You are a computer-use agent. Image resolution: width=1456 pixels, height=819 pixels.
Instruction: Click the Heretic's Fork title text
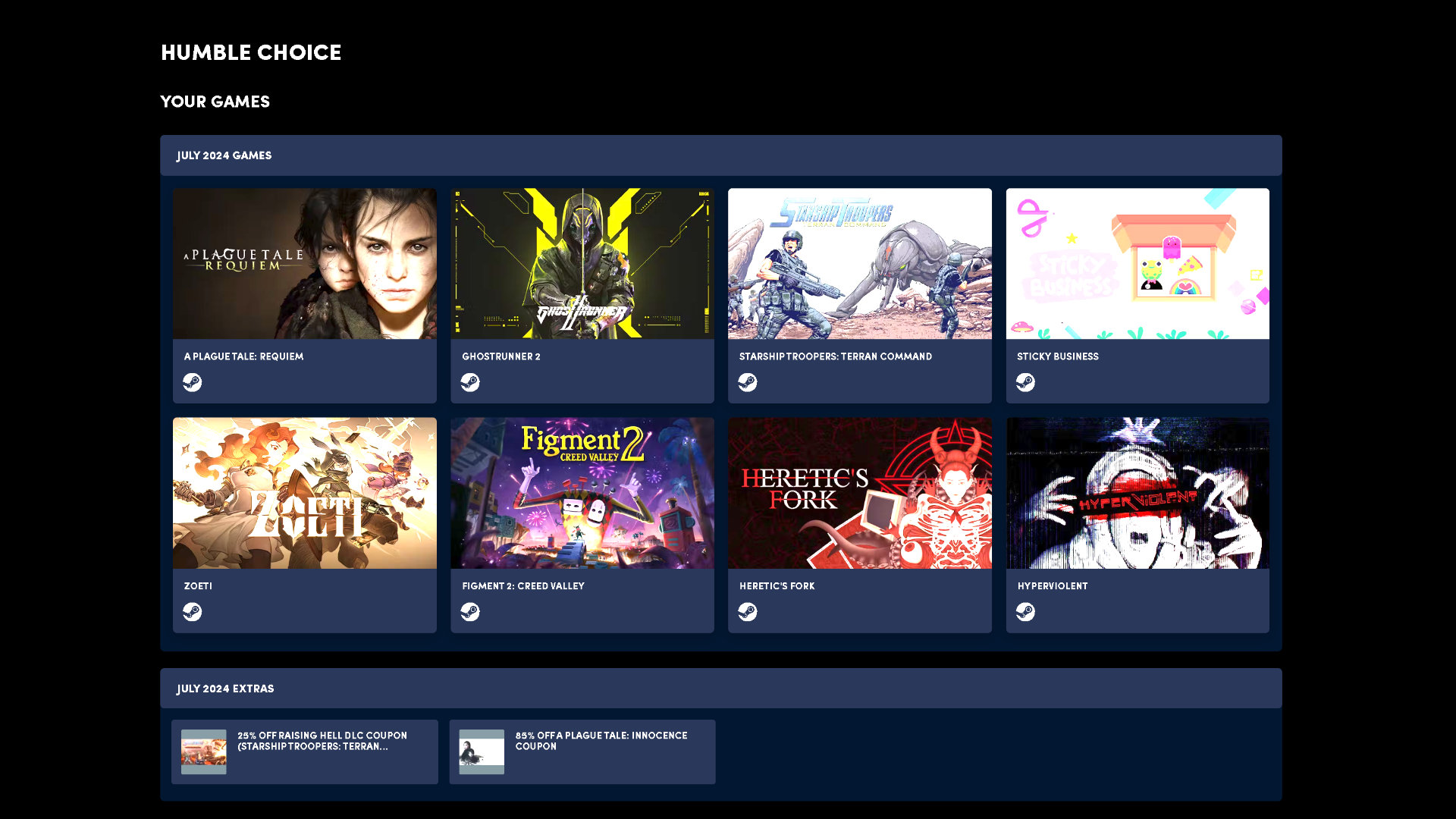point(777,586)
